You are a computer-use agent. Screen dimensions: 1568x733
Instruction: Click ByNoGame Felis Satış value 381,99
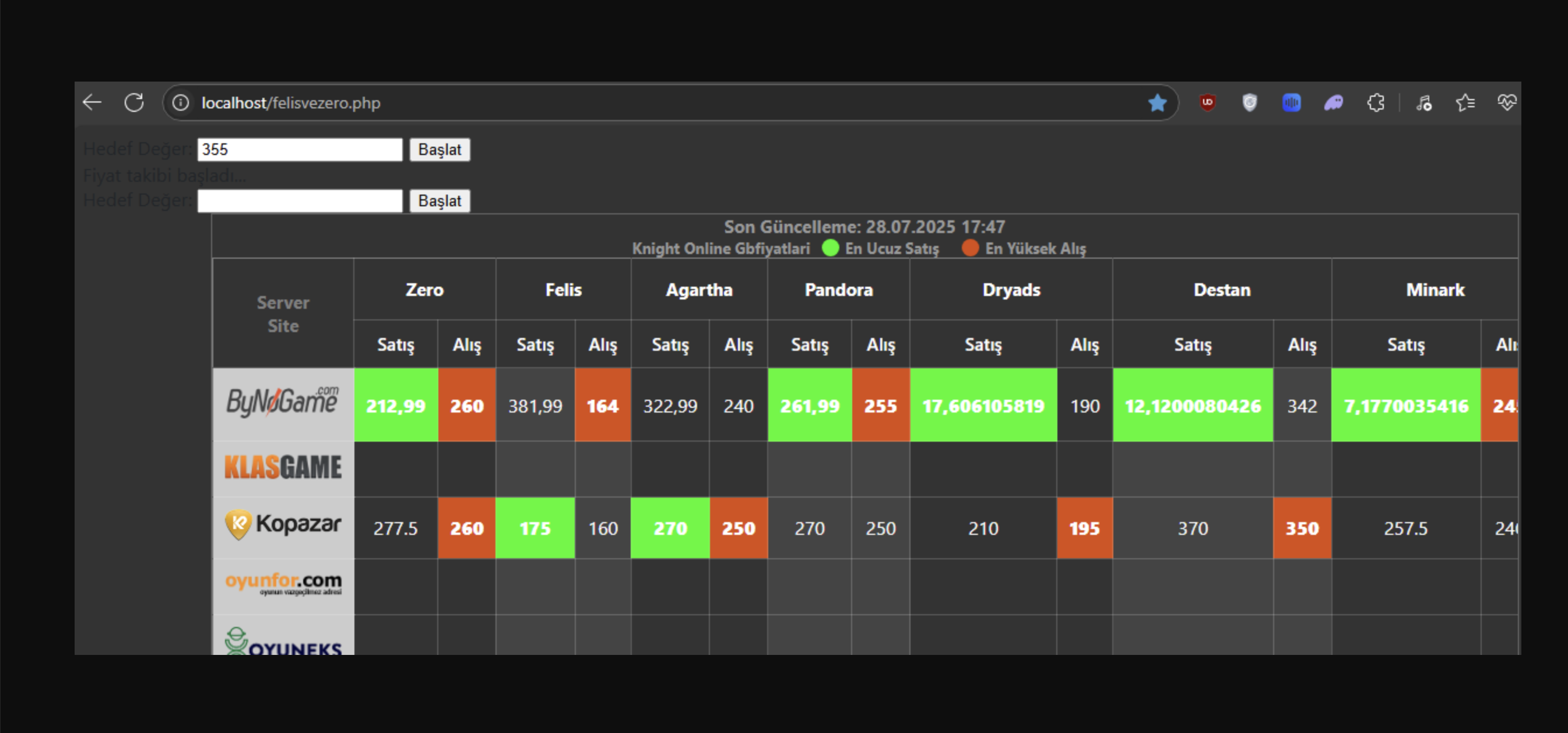pyautogui.click(x=536, y=406)
